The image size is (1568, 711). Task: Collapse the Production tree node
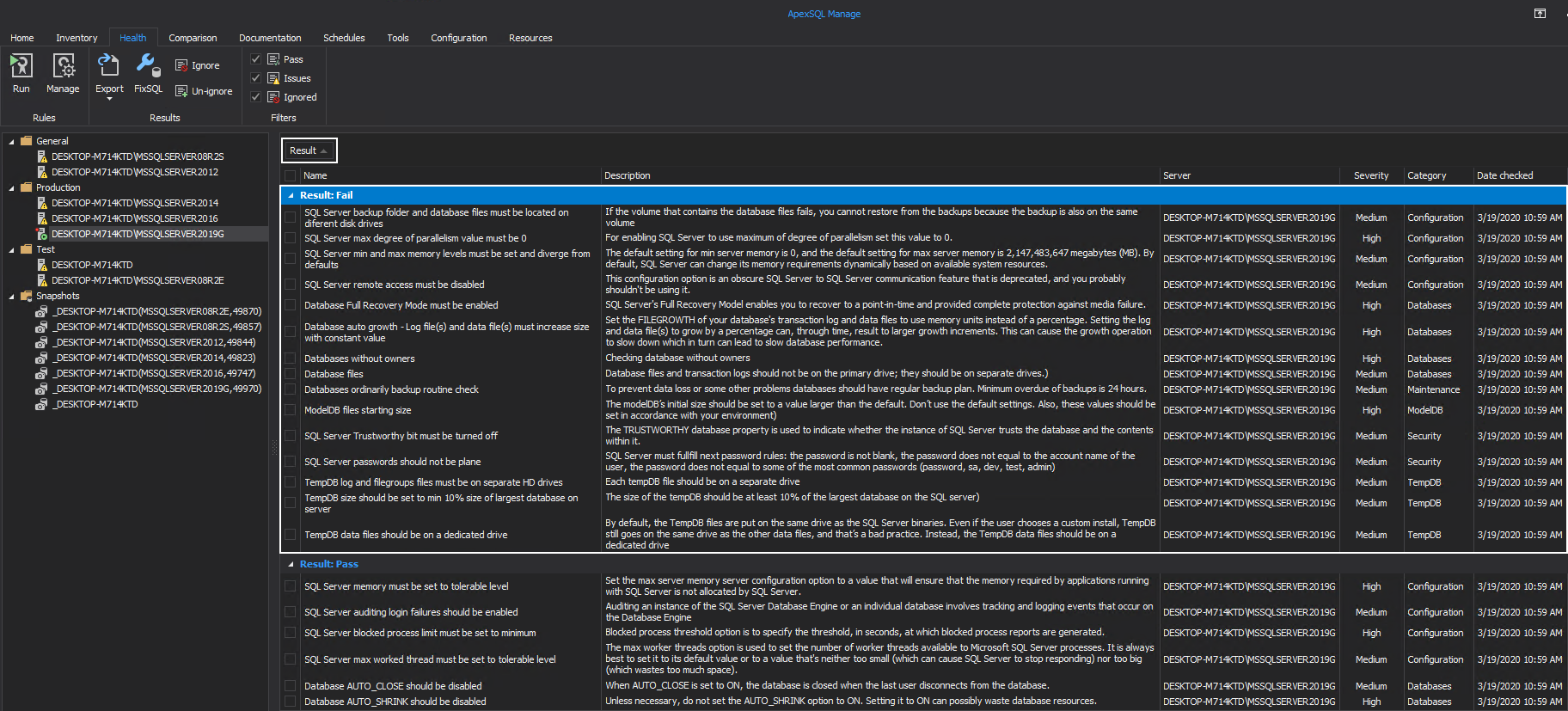12,187
